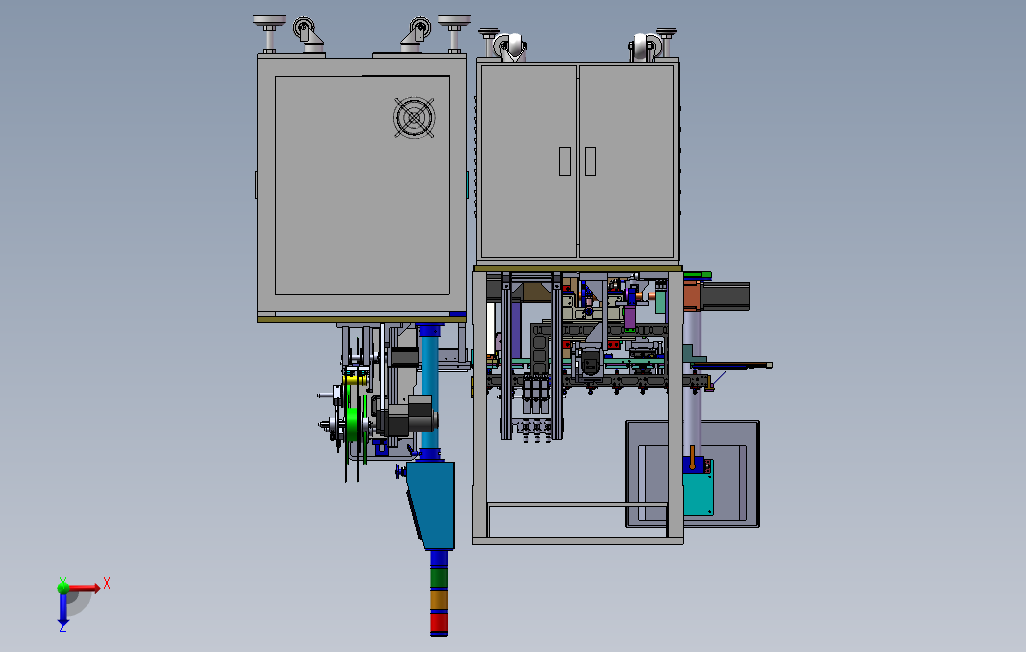
Task: Select the cooling fan grille on left cabinet
Action: pyautogui.click(x=414, y=118)
